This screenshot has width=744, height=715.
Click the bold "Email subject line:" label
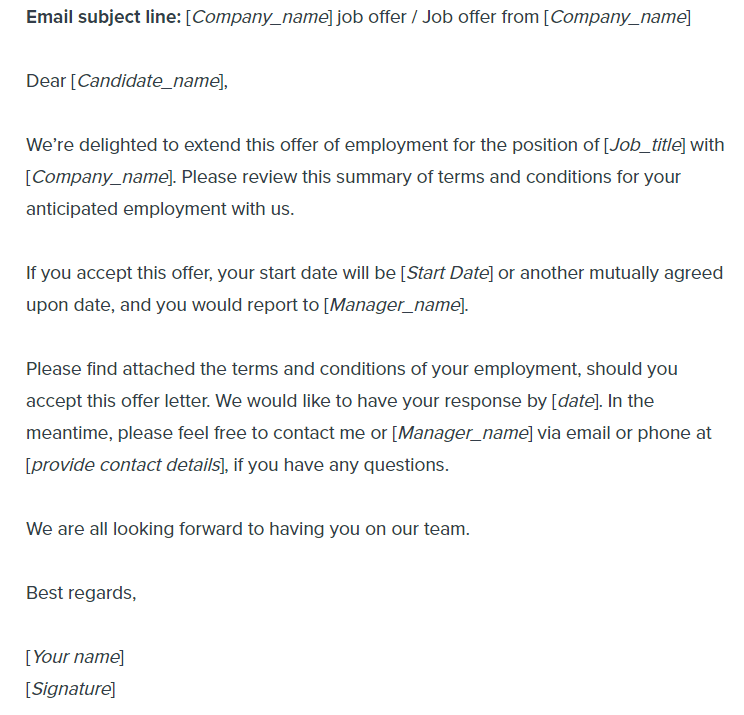click(x=103, y=17)
